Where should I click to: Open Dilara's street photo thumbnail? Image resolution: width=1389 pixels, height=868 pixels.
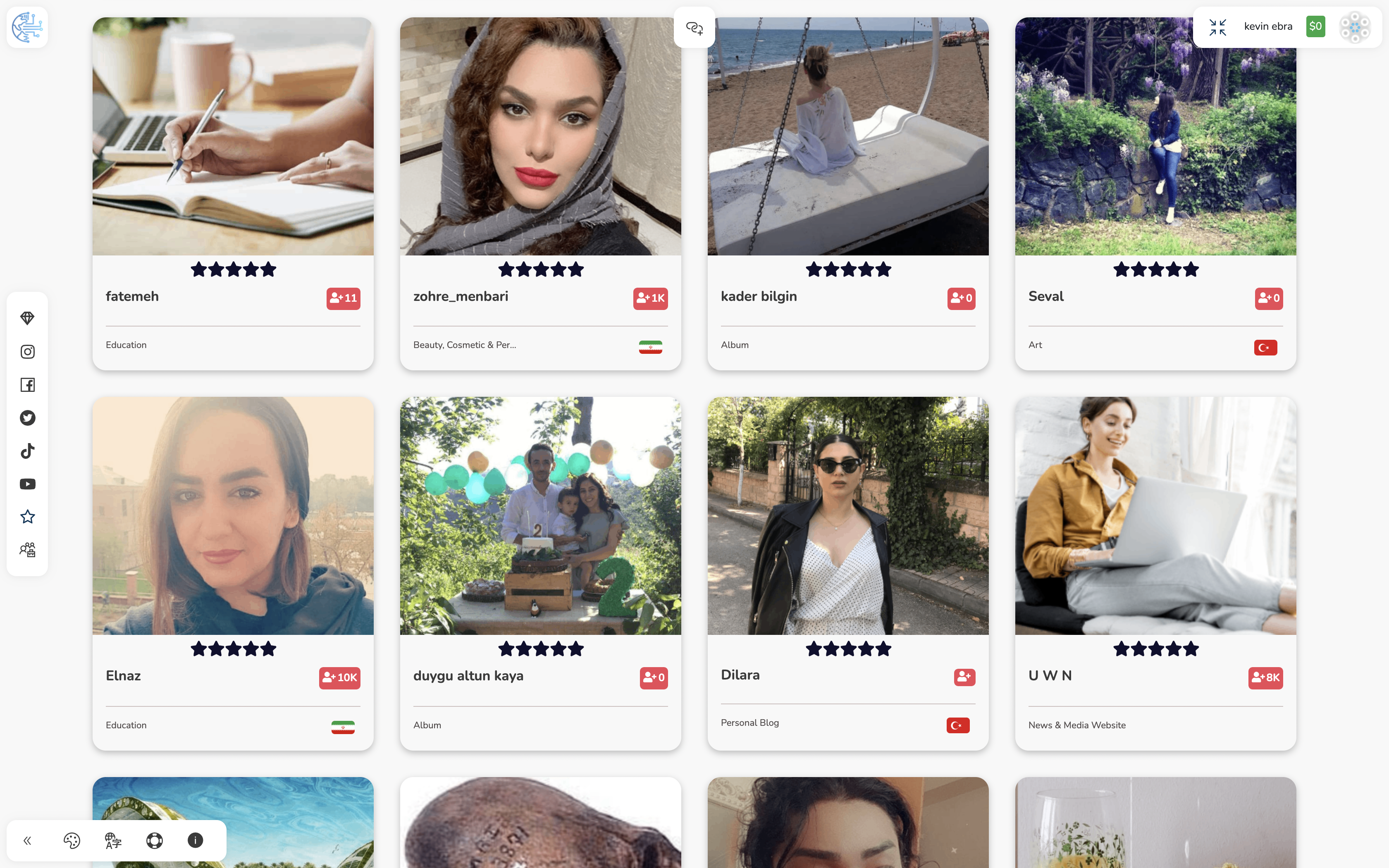(848, 515)
